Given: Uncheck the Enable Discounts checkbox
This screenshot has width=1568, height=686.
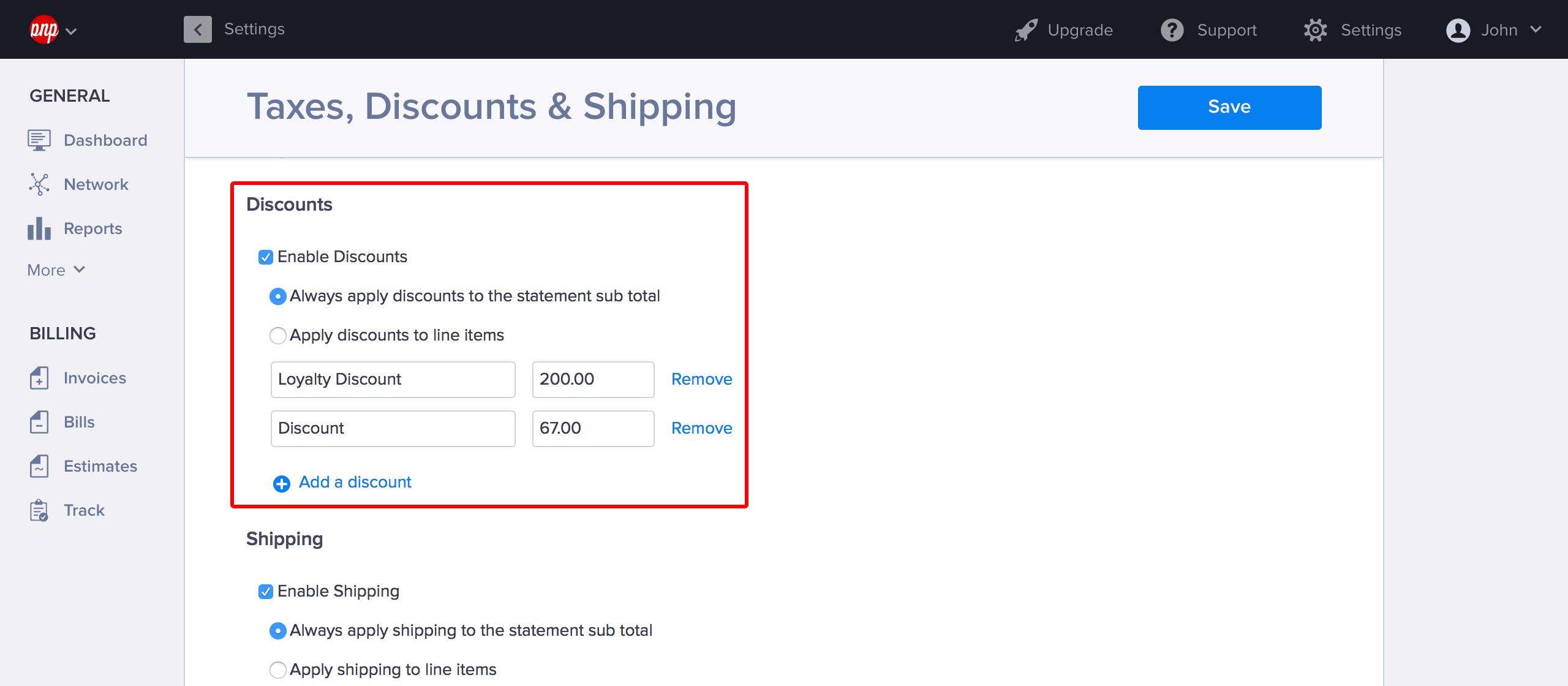Looking at the screenshot, I should pyautogui.click(x=265, y=257).
